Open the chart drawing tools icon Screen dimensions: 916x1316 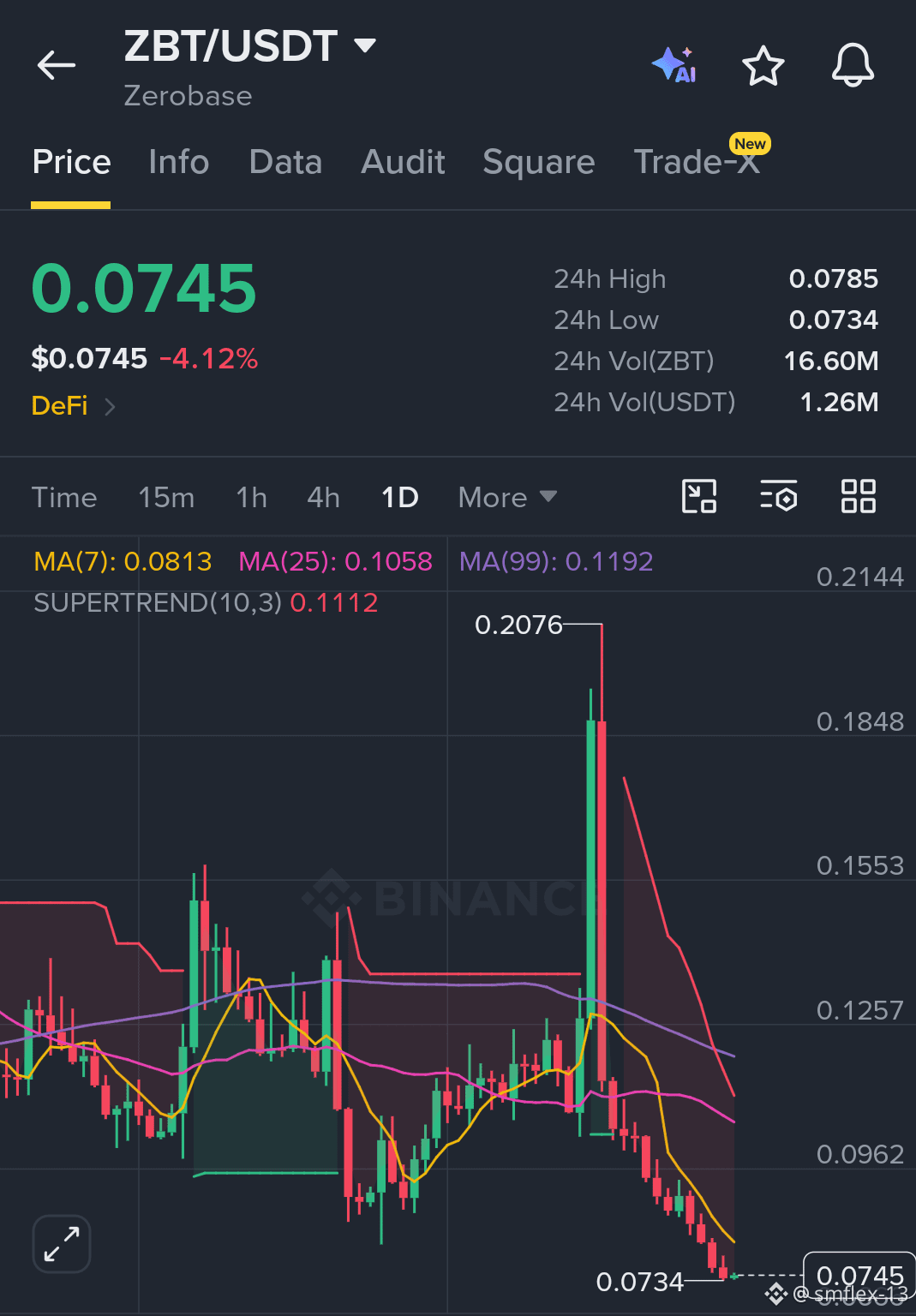pos(698,496)
